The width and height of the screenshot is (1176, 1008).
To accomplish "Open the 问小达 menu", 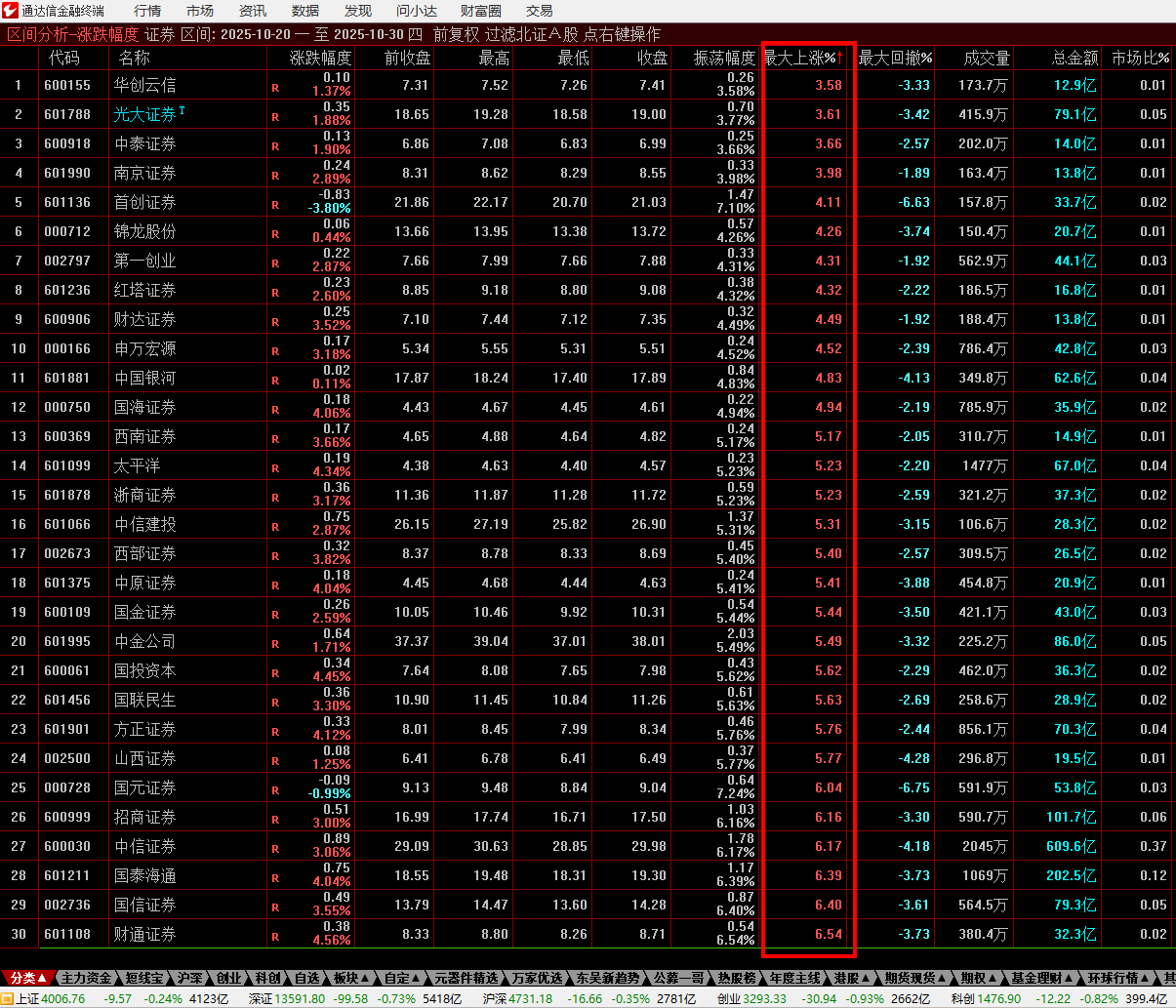I will 417,11.
